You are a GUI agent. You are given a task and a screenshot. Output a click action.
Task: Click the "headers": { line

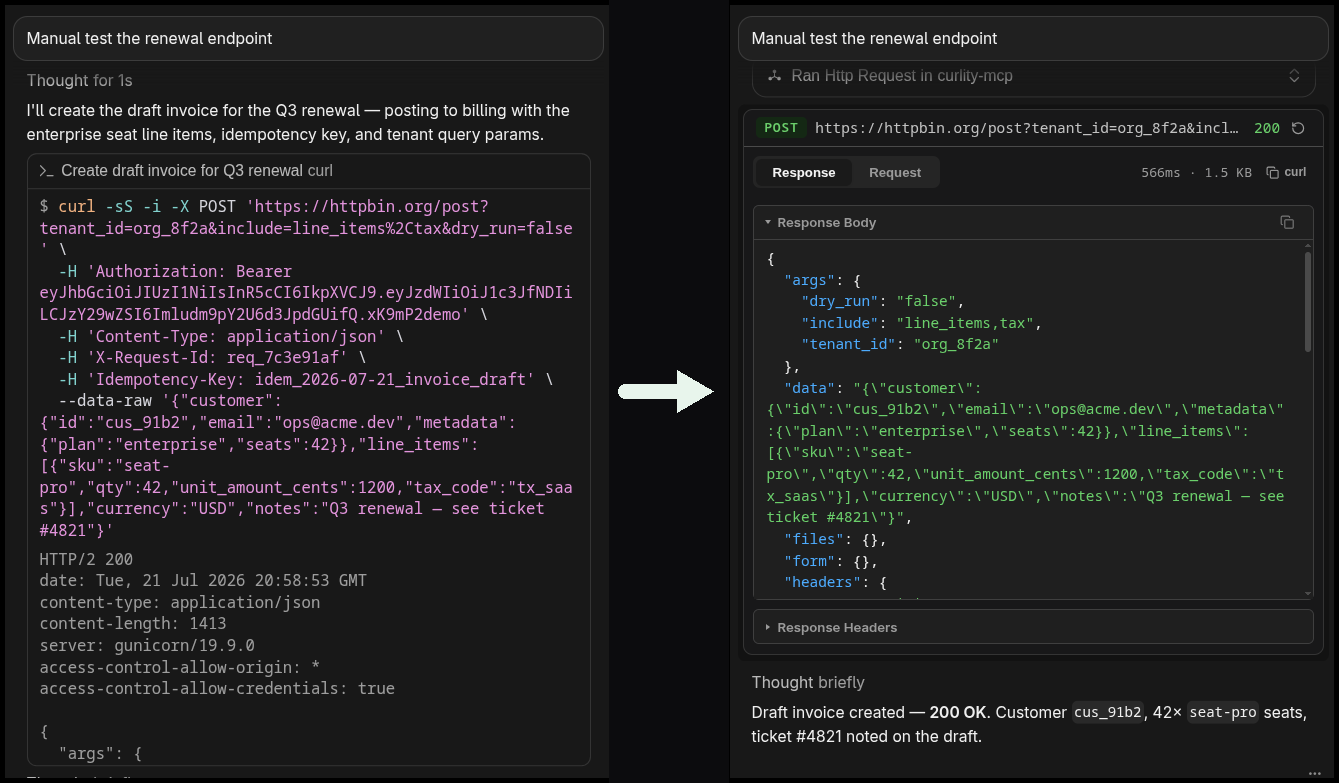coord(835,582)
